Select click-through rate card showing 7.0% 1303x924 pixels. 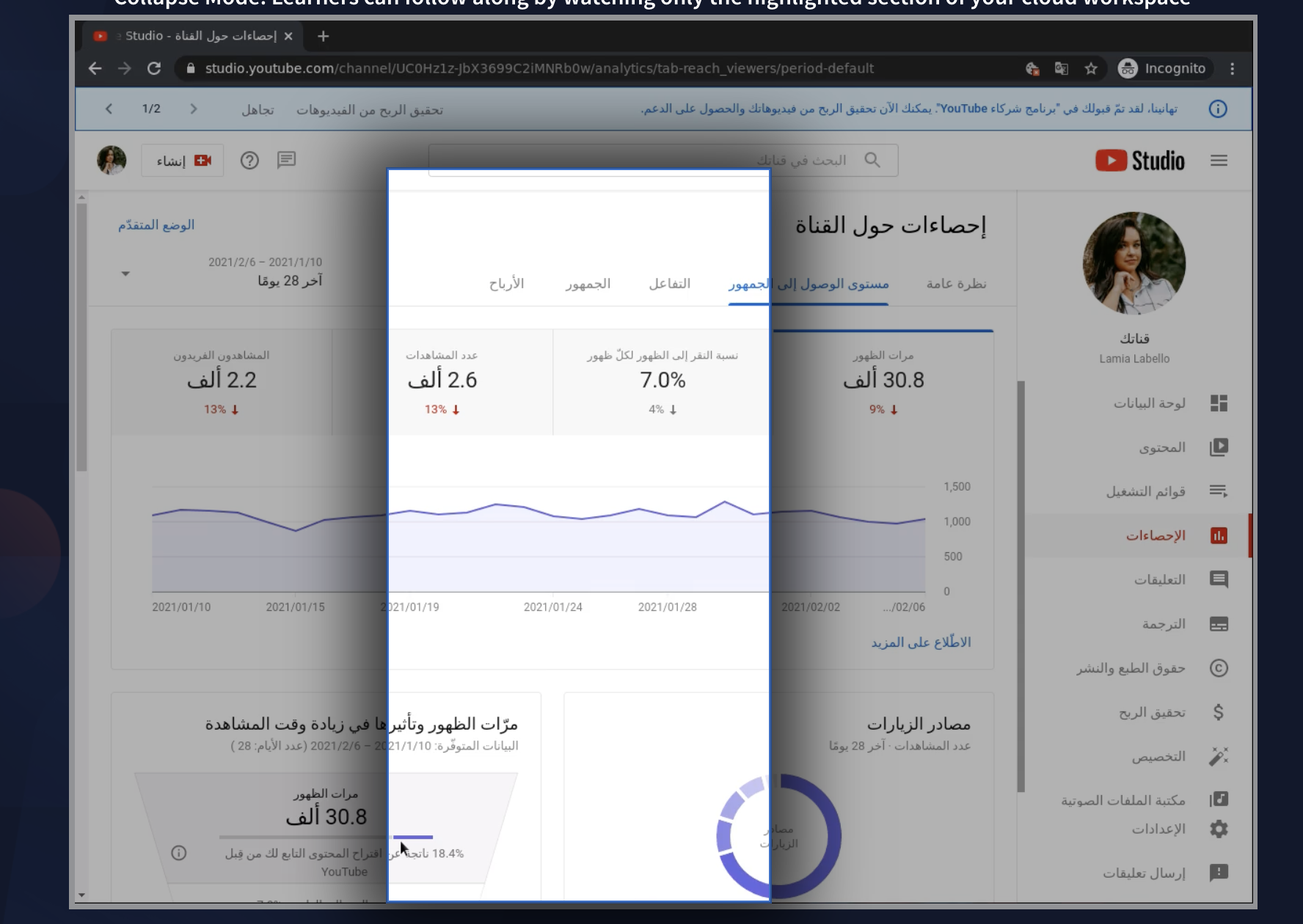tap(662, 383)
